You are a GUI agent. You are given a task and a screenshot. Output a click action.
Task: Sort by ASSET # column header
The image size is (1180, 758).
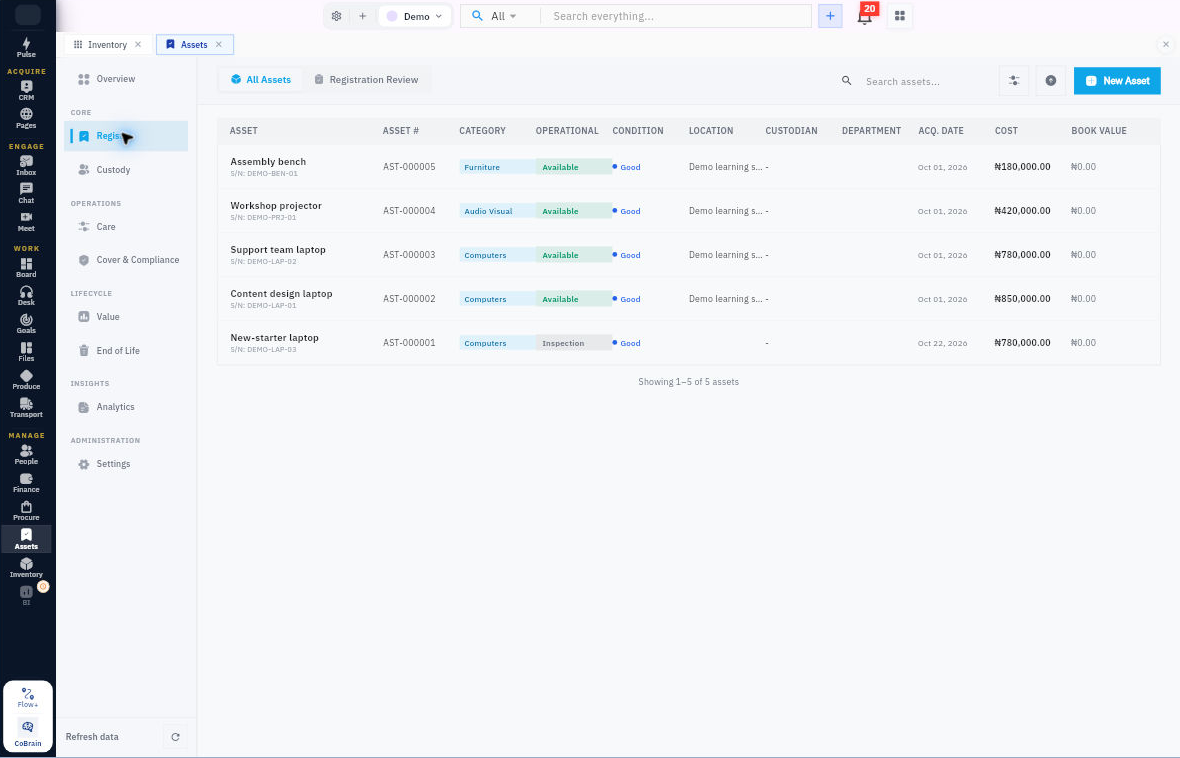[400, 131]
